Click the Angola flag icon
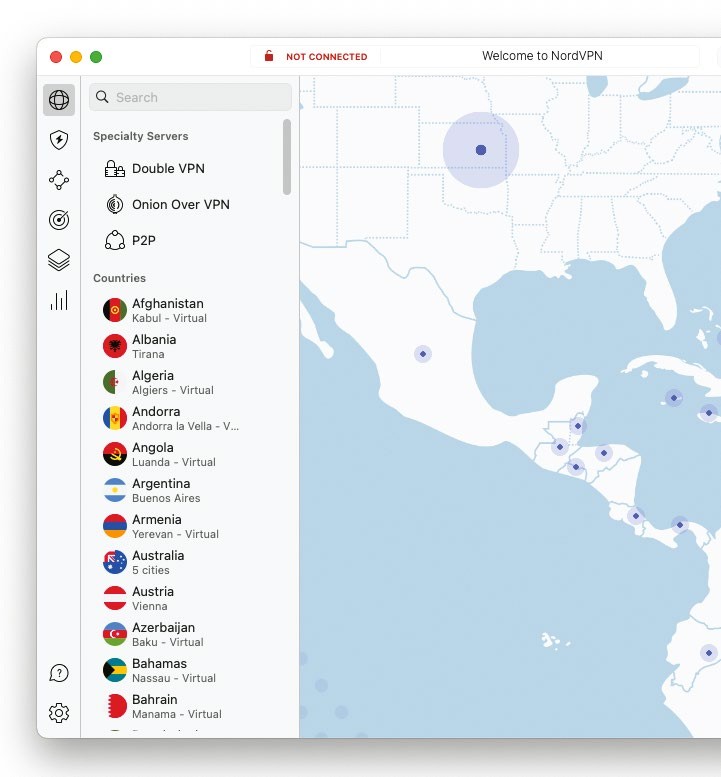The height and width of the screenshot is (777, 721). coord(115,454)
